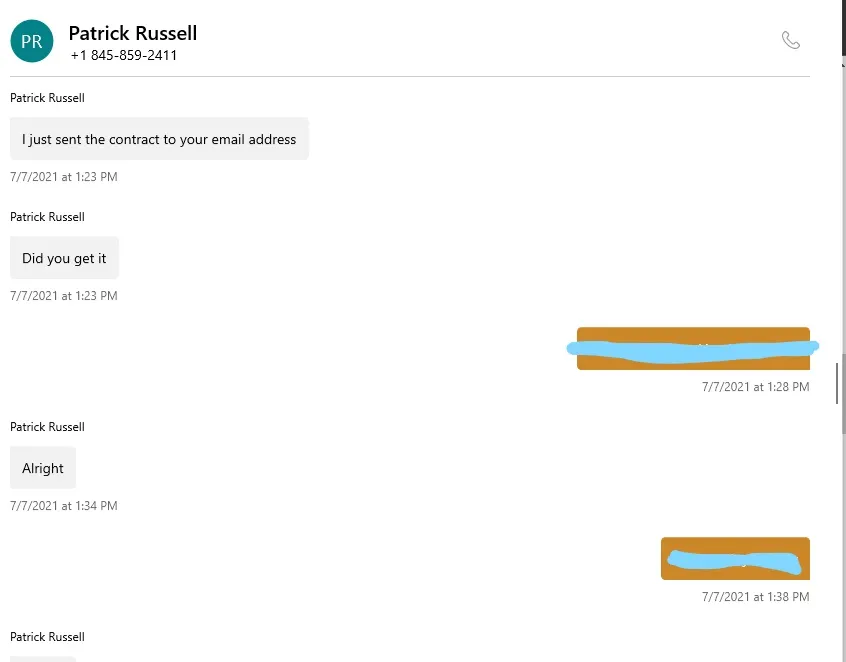Click the "Alright" message bubble
The width and height of the screenshot is (846, 662).
tap(43, 468)
